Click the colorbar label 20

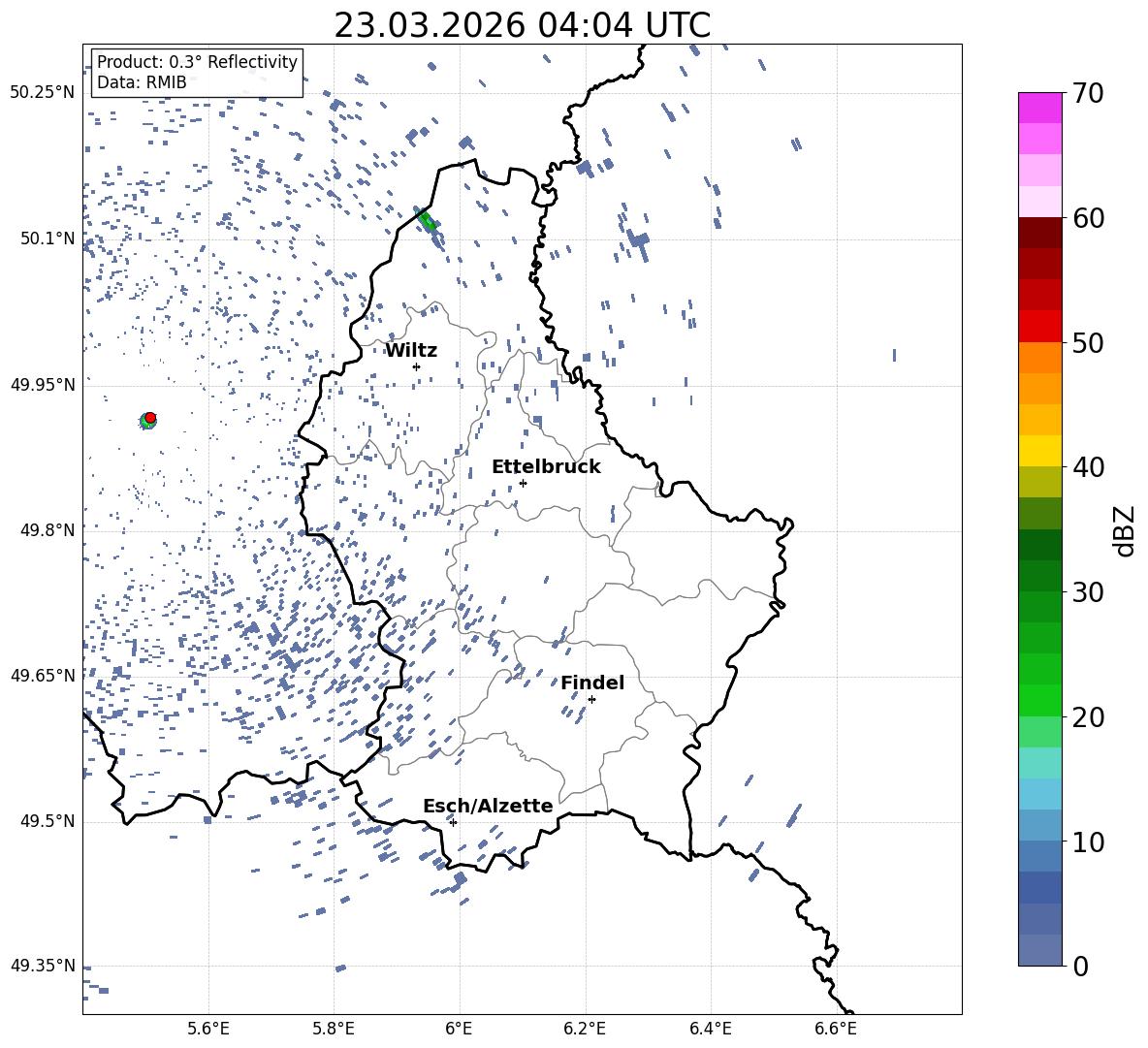tap(1088, 717)
